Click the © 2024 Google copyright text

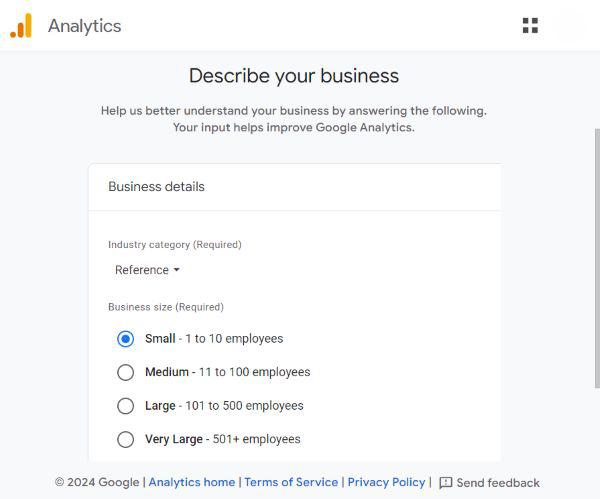point(97,482)
